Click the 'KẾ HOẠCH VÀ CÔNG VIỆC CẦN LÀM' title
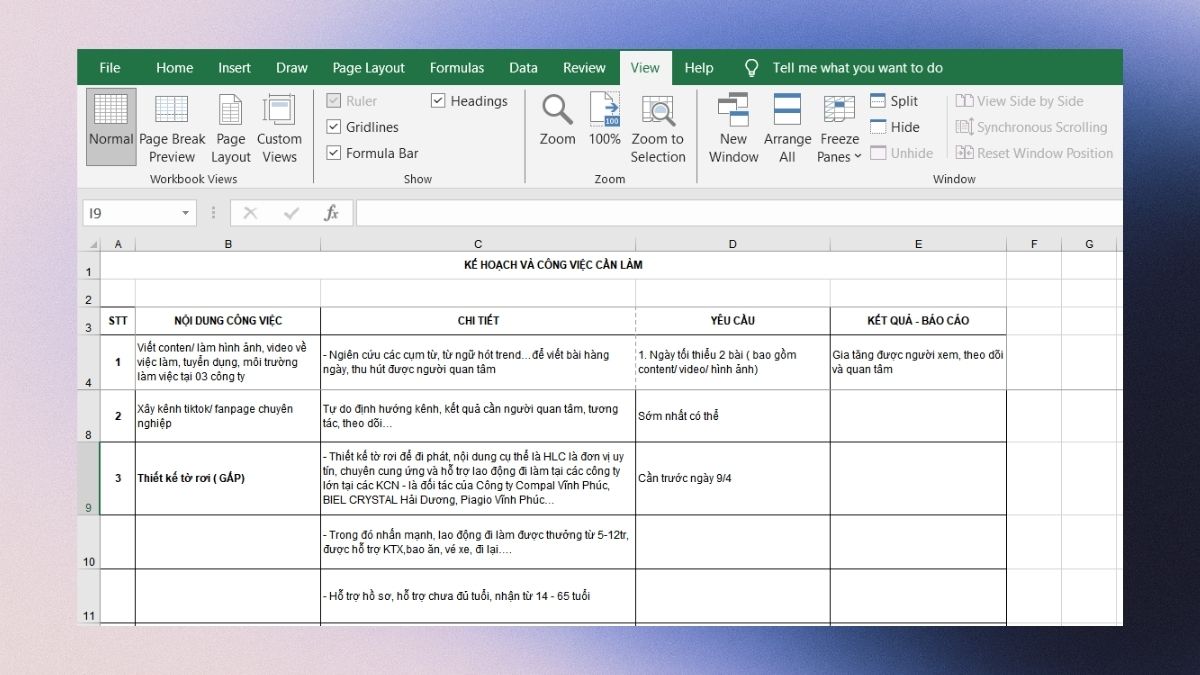The image size is (1200, 675). tap(553, 265)
